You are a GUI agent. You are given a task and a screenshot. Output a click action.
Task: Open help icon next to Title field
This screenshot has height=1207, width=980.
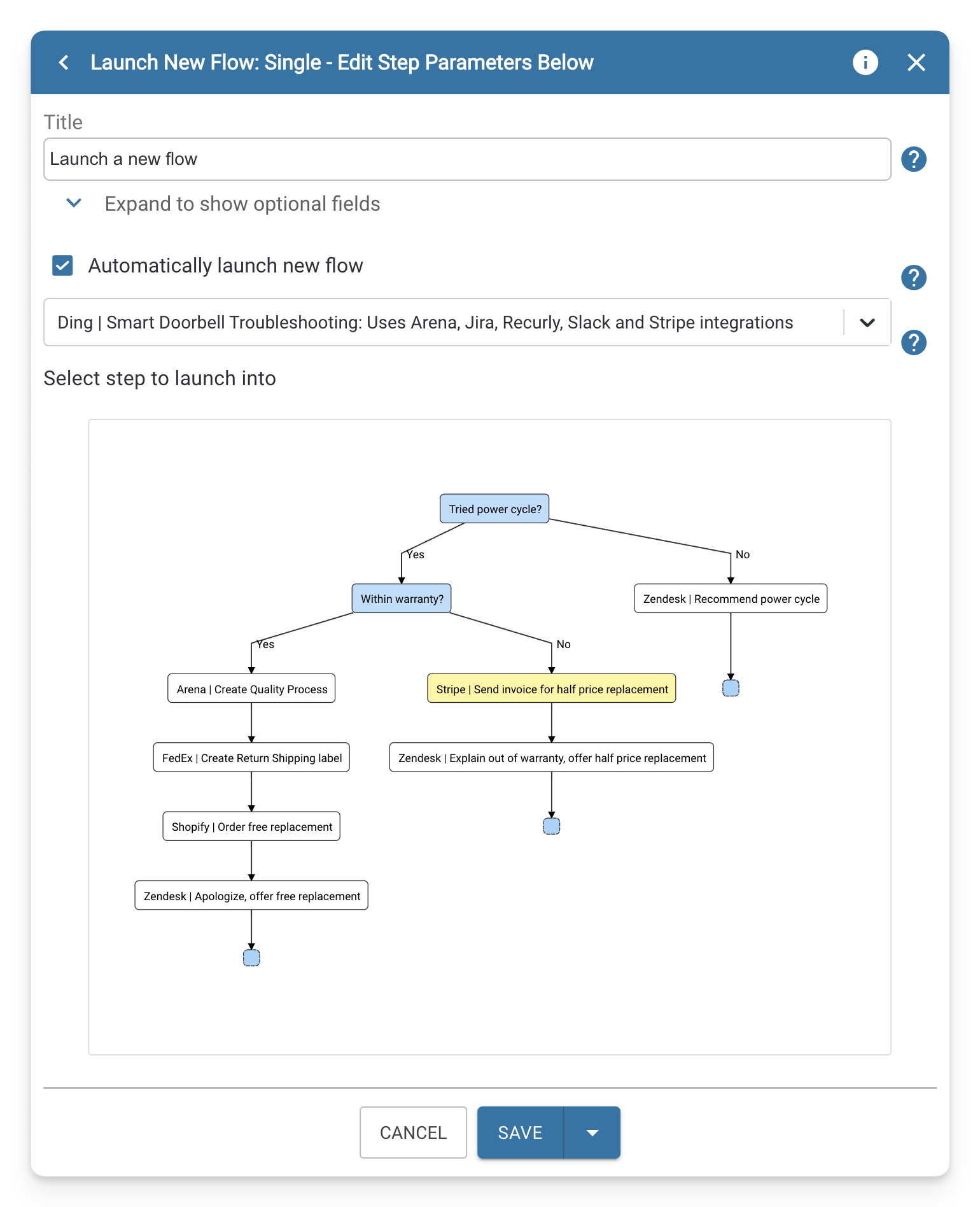(x=913, y=159)
